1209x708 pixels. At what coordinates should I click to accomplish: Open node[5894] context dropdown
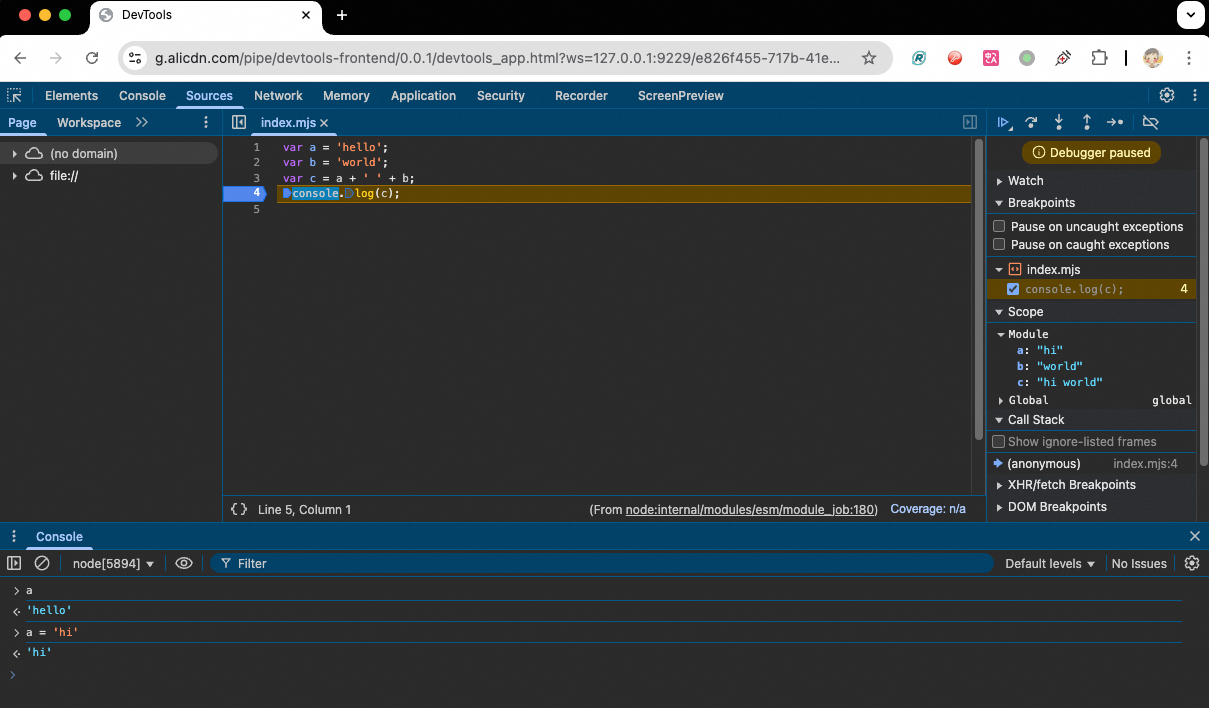coord(113,563)
